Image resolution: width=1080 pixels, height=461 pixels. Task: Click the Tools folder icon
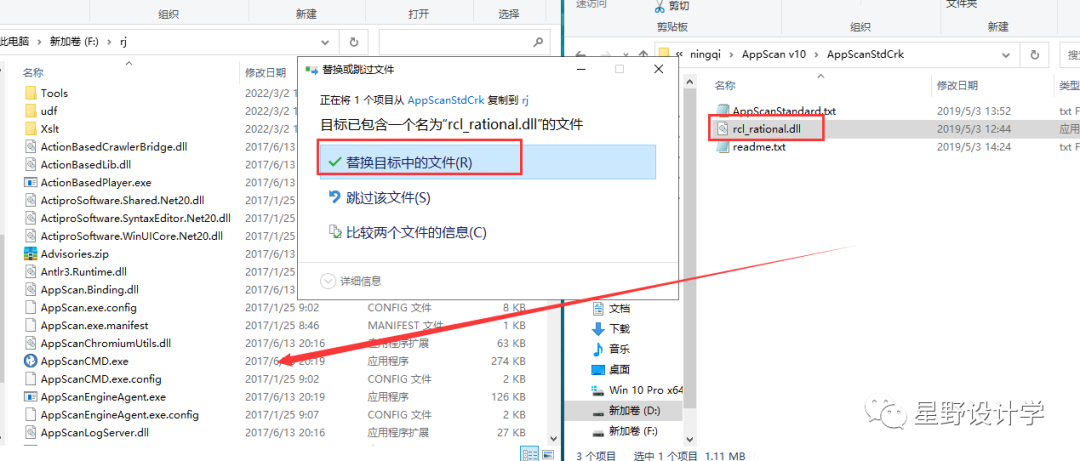30,93
